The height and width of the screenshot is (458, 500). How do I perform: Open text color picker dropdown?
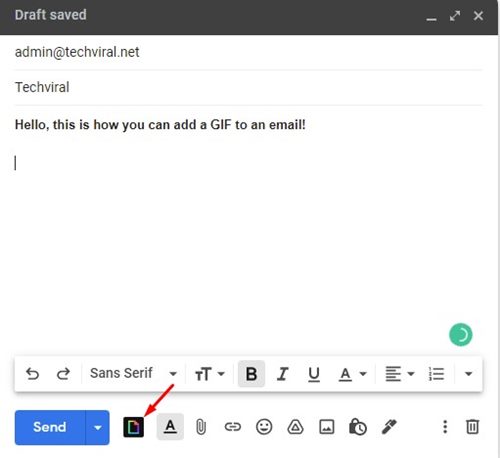353,374
